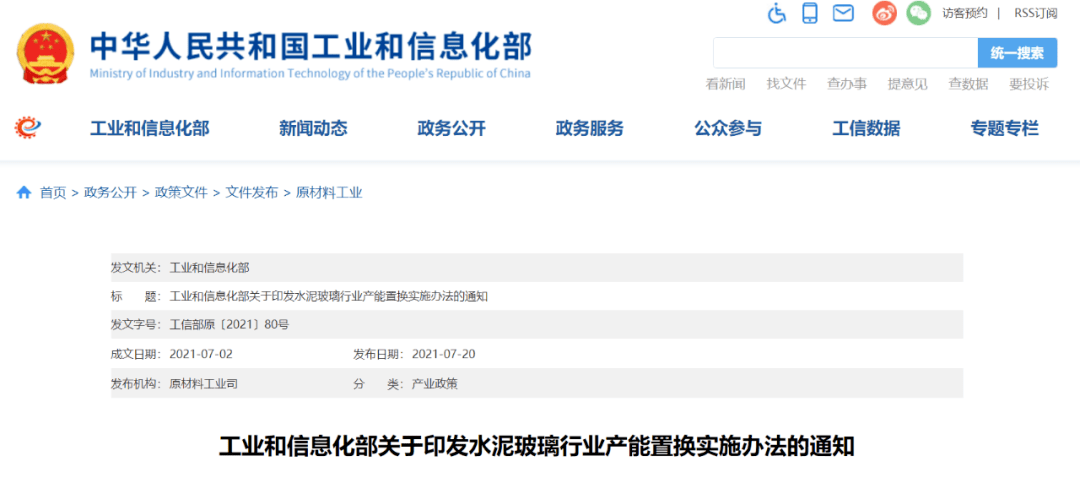
Task: Click the home icon in breadcrumb
Action: pyautogui.click(x=24, y=193)
